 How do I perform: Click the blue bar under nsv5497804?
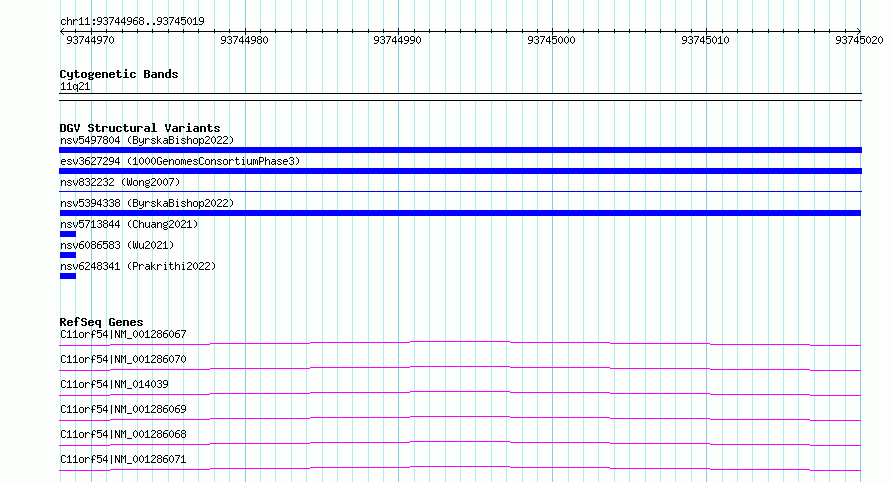[460, 150]
